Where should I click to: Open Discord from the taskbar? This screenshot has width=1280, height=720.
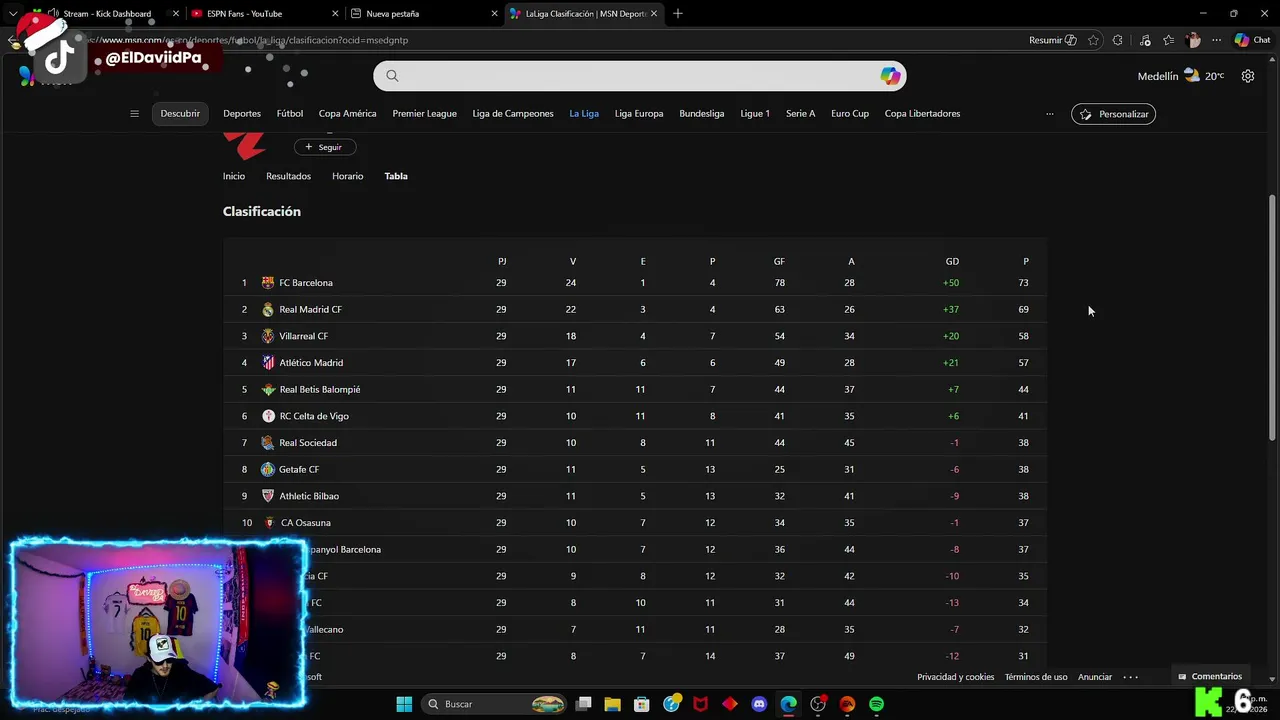click(x=759, y=704)
